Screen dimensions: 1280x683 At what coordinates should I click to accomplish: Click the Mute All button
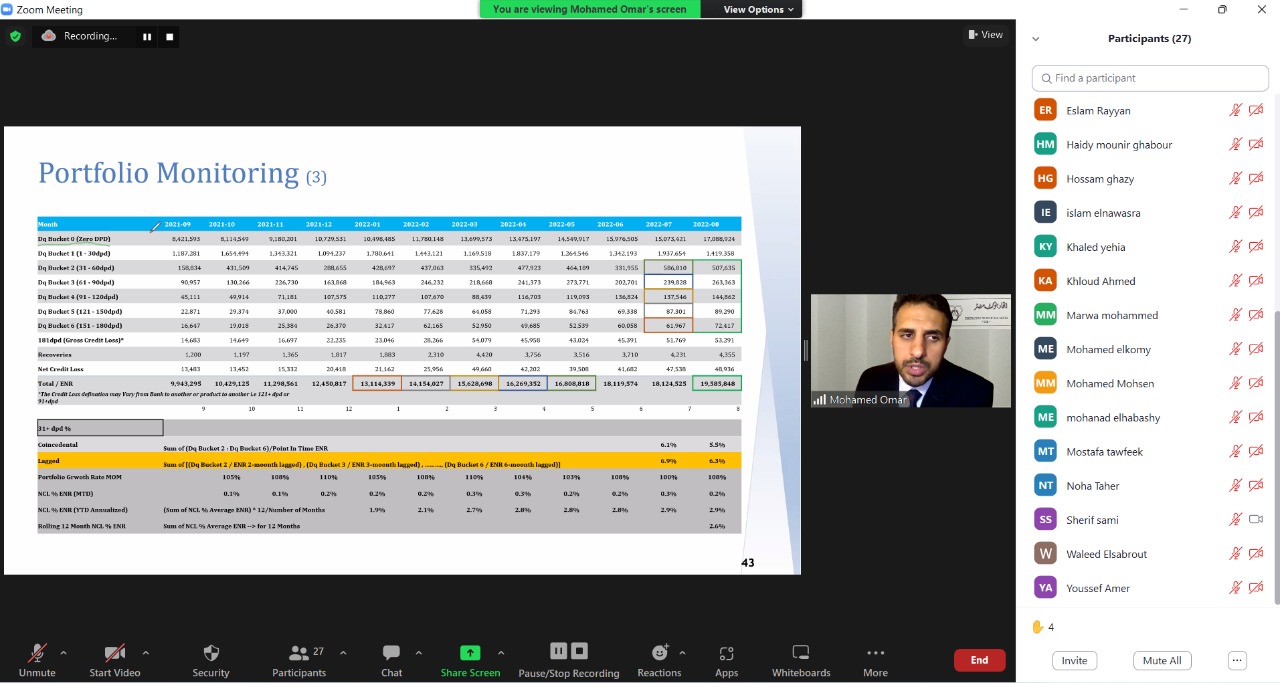[1162, 660]
